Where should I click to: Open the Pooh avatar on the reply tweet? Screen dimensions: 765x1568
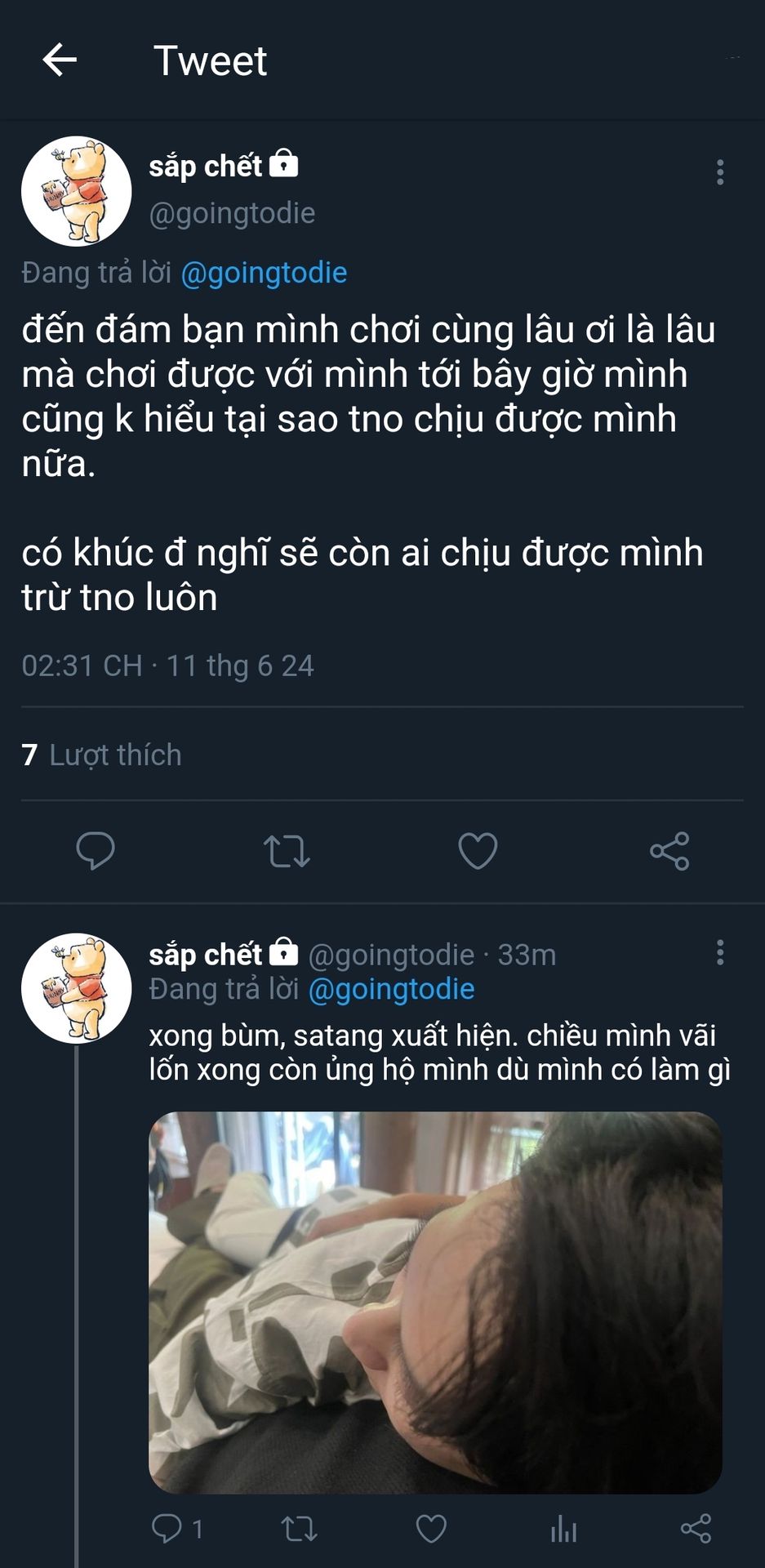click(76, 988)
